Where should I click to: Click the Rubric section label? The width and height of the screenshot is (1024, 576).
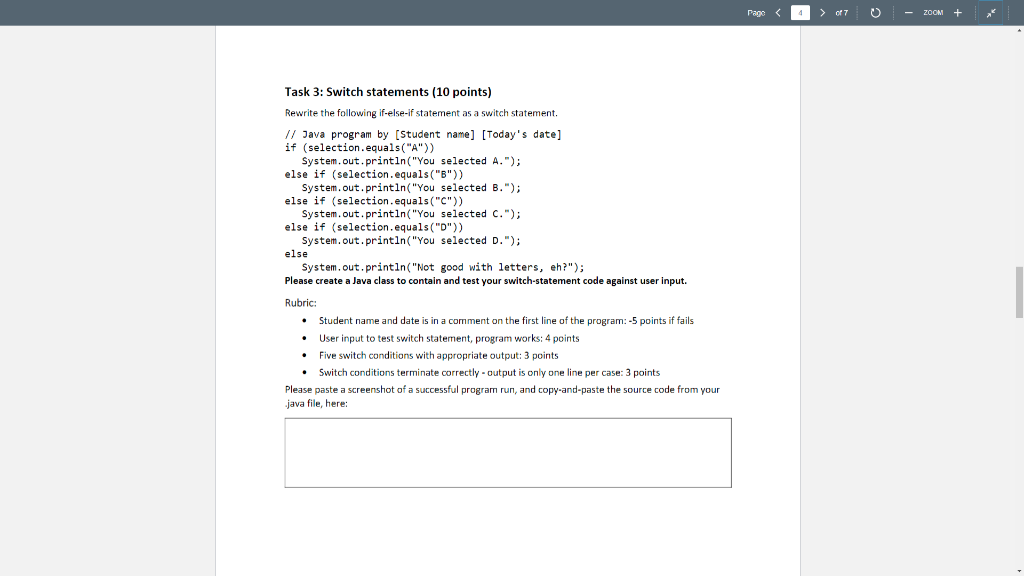(299, 302)
